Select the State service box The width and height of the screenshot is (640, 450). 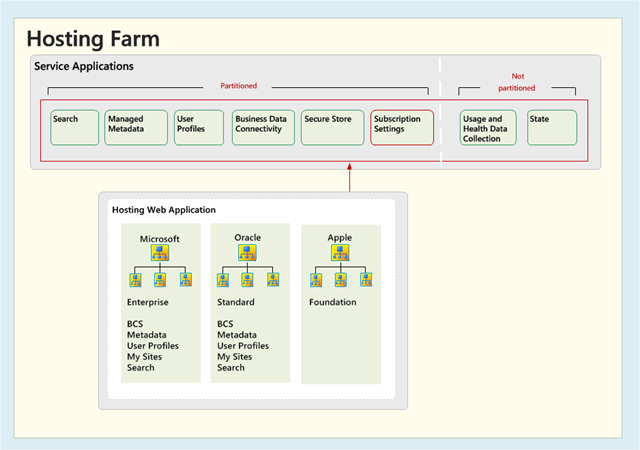[552, 127]
